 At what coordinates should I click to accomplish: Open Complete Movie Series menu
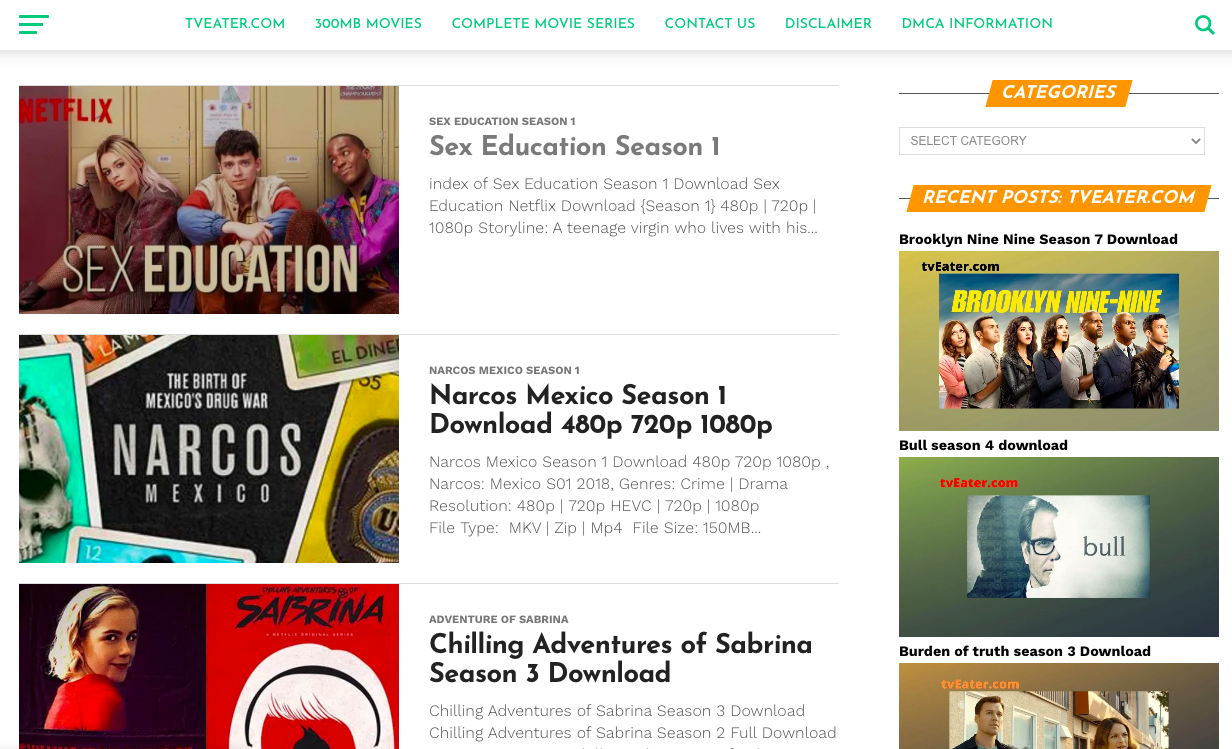click(x=543, y=24)
